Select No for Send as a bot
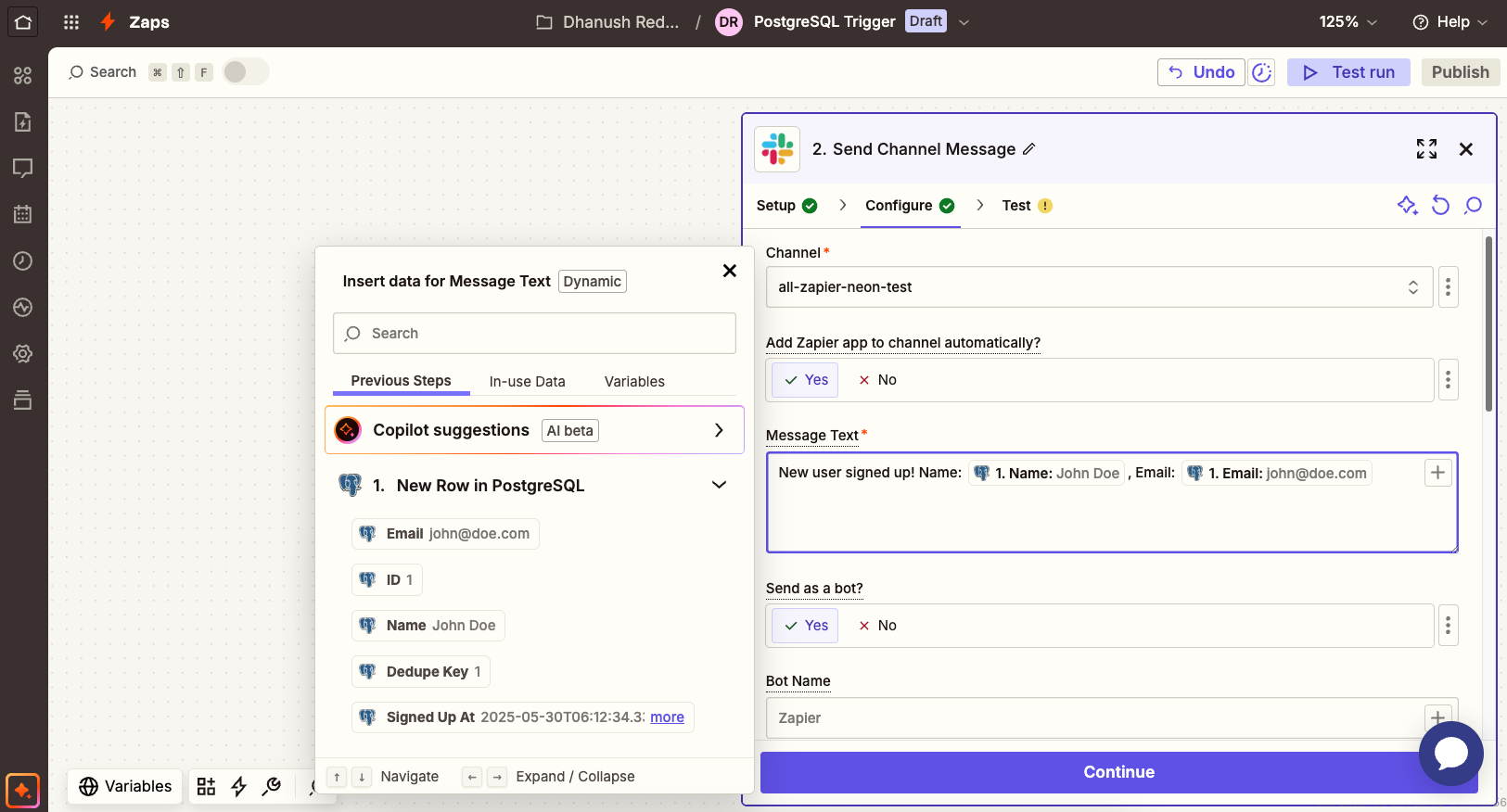 point(877,626)
